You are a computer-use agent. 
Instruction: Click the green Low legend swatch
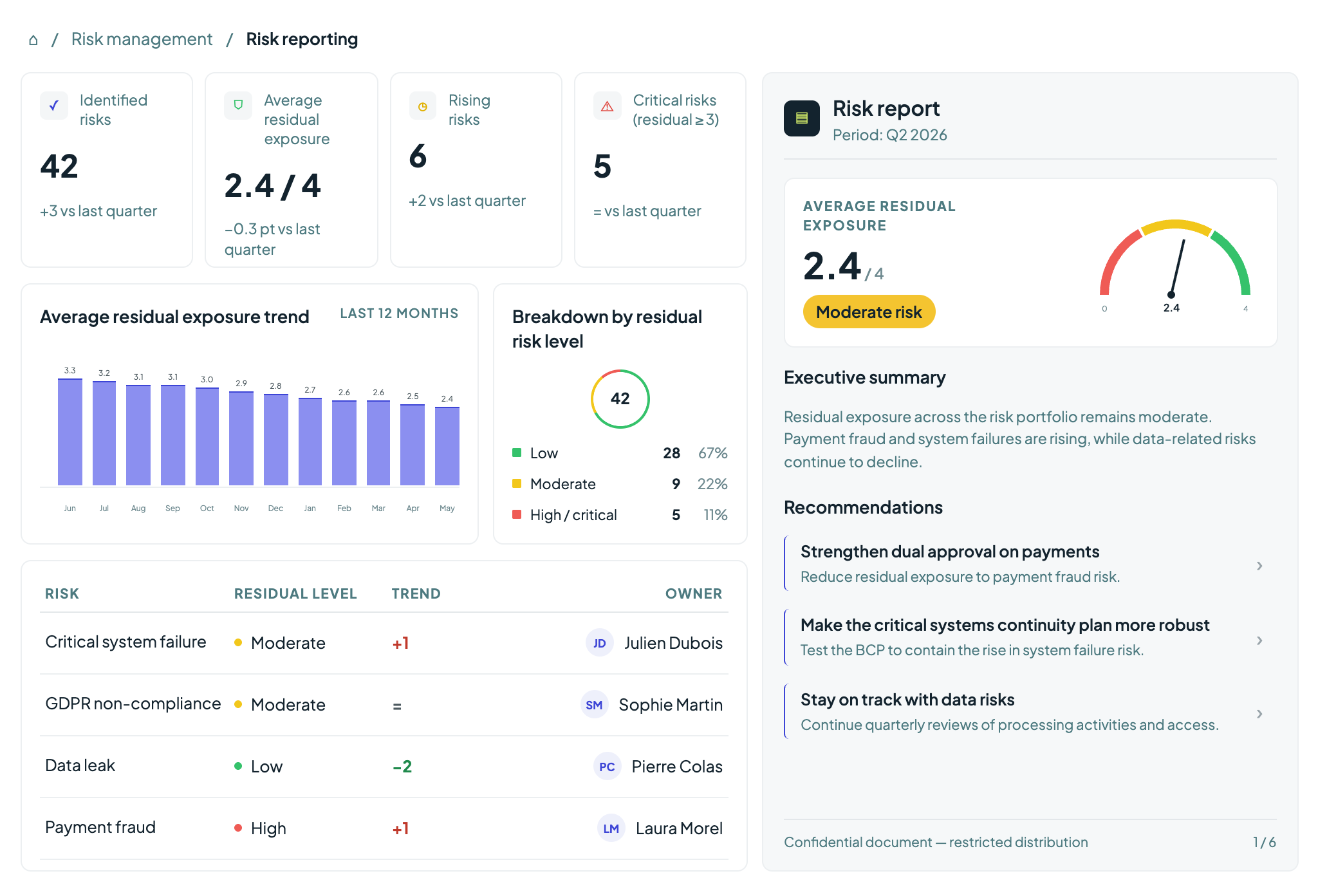click(x=517, y=453)
